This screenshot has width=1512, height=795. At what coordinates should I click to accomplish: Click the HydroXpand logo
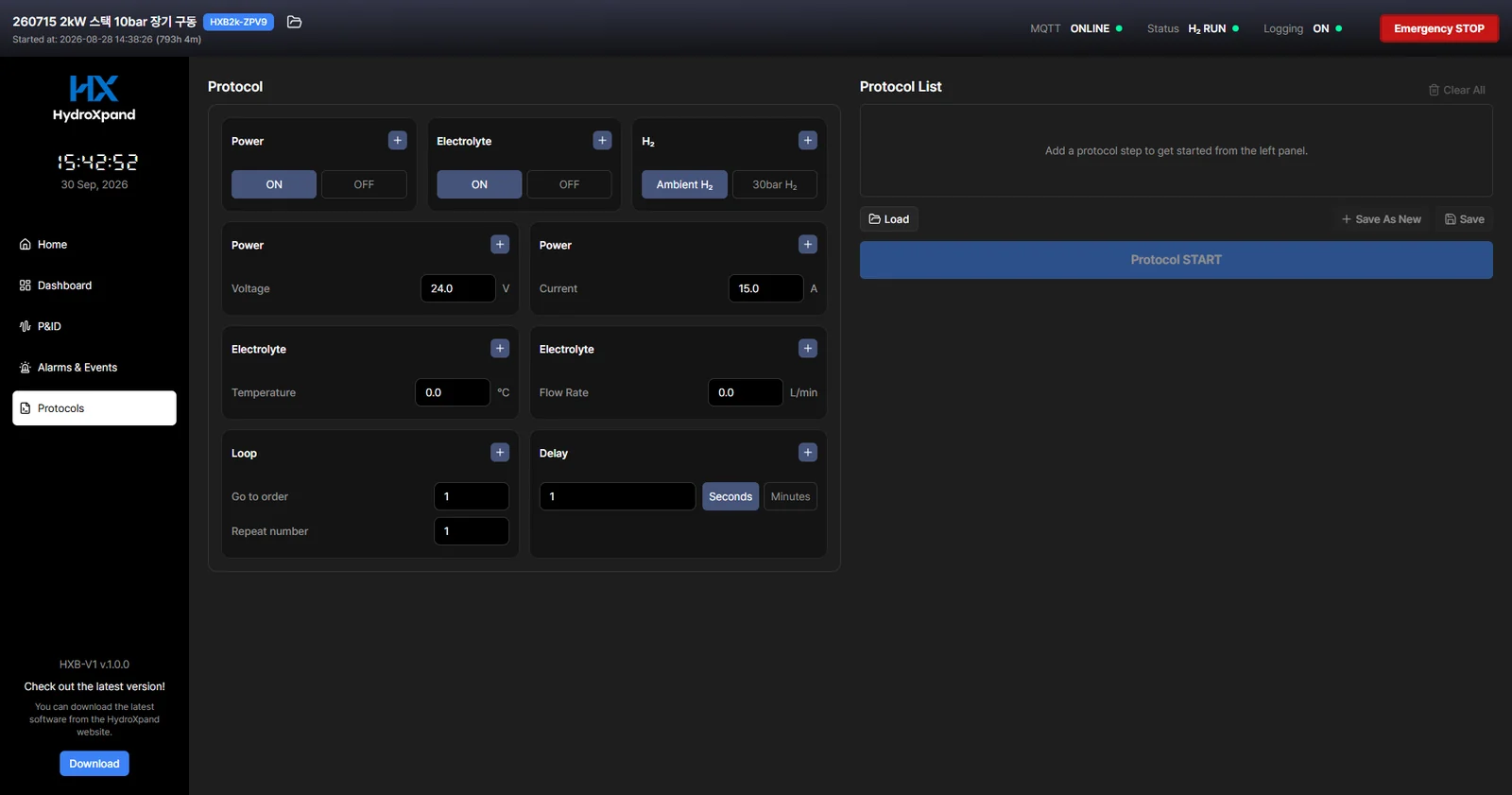coord(94,98)
